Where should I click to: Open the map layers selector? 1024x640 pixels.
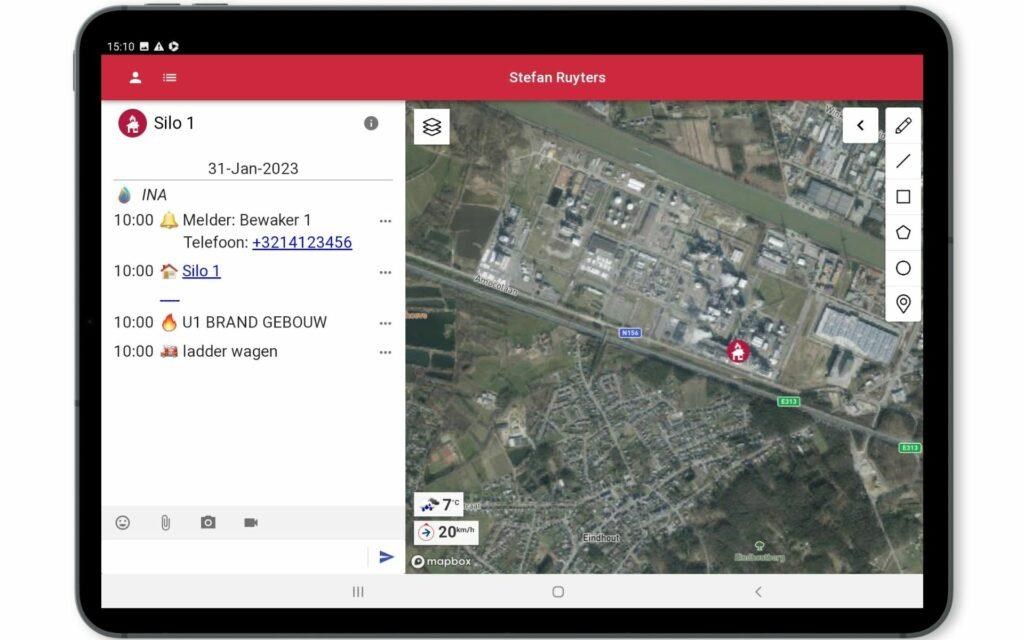(x=432, y=127)
